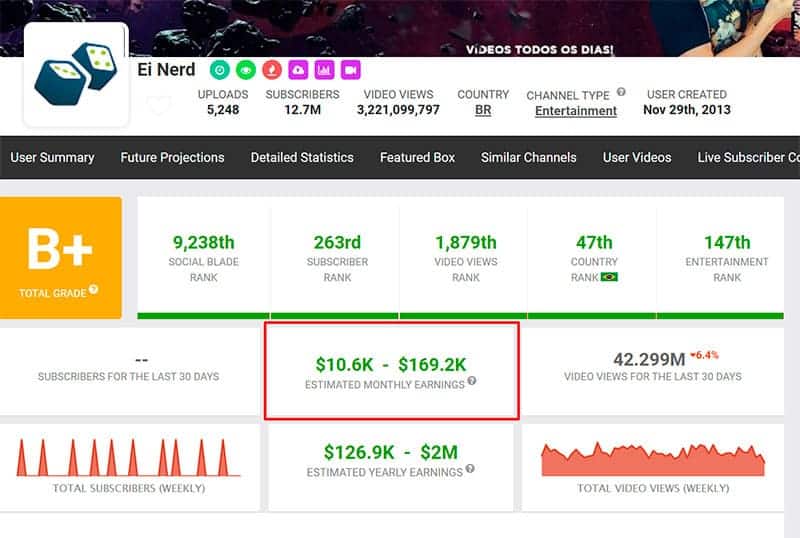Click the Ei Nerd dice channel avatar
Screen dimensions: 800x538
(x=76, y=75)
